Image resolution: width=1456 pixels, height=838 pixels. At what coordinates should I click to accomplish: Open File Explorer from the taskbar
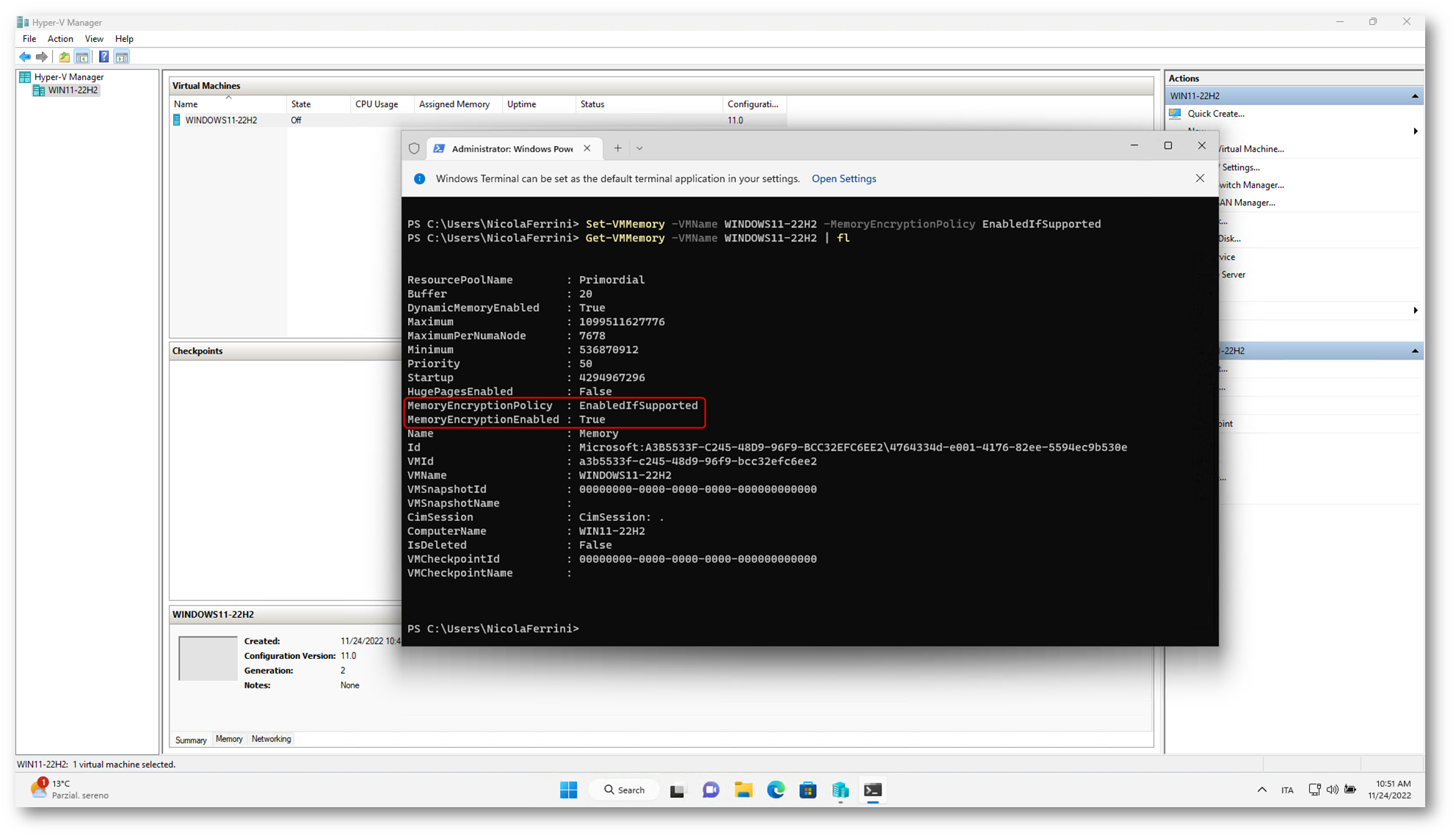(x=743, y=790)
